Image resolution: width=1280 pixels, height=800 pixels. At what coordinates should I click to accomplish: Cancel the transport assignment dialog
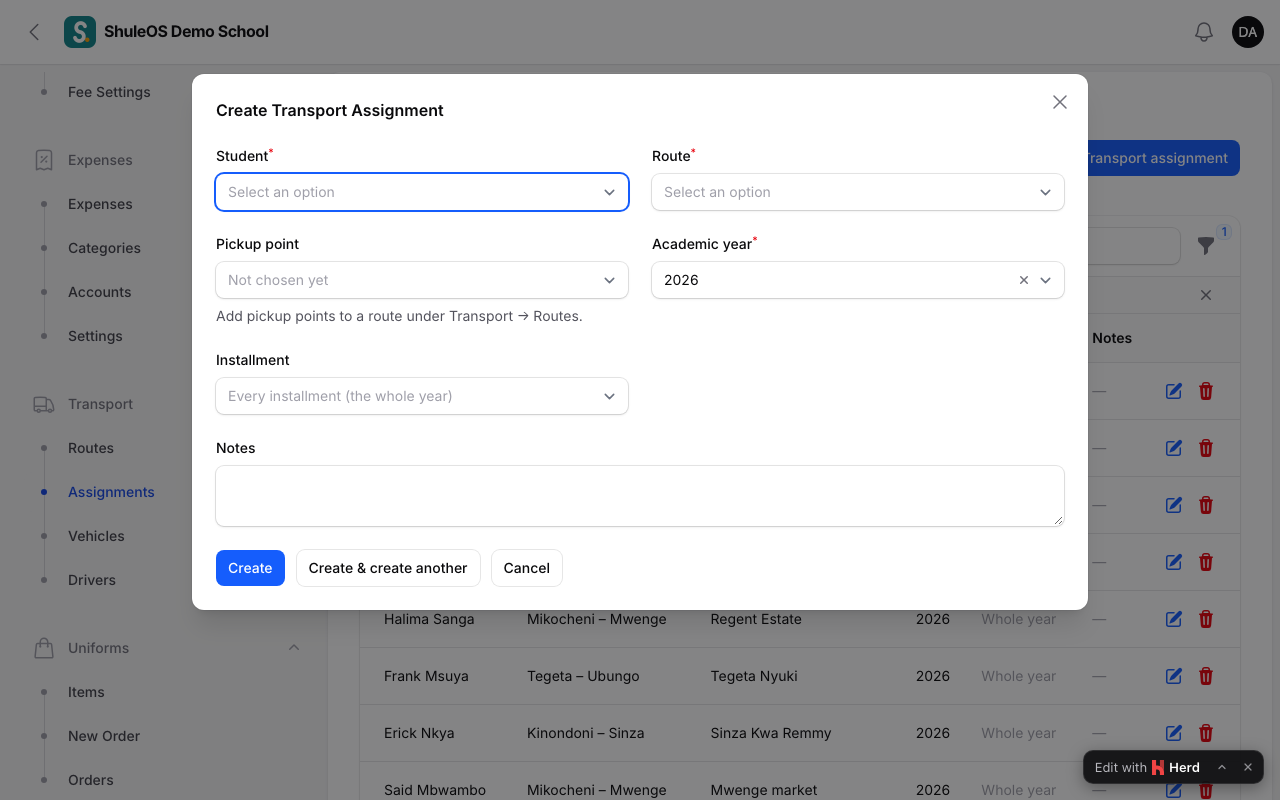[x=527, y=568]
